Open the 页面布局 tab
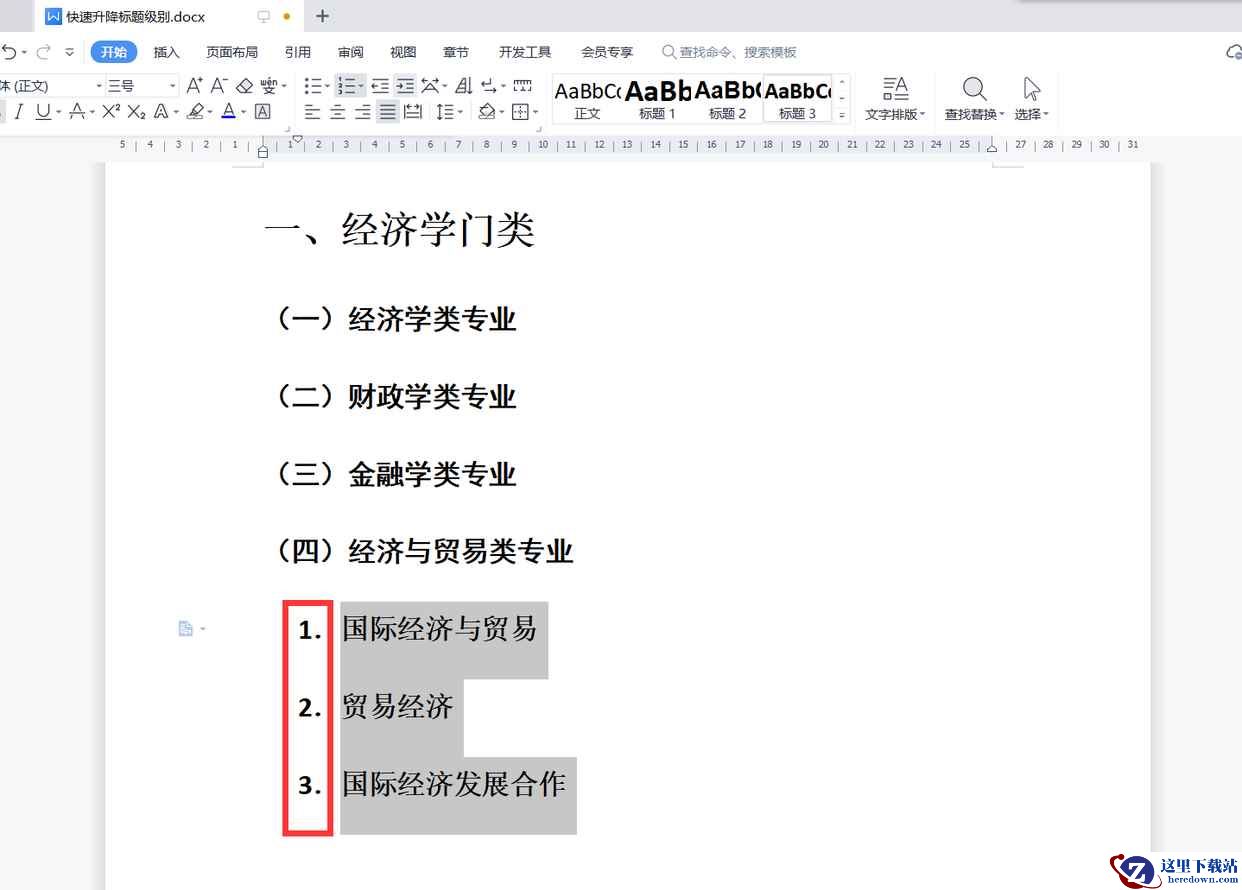The image size is (1242, 890). click(232, 52)
